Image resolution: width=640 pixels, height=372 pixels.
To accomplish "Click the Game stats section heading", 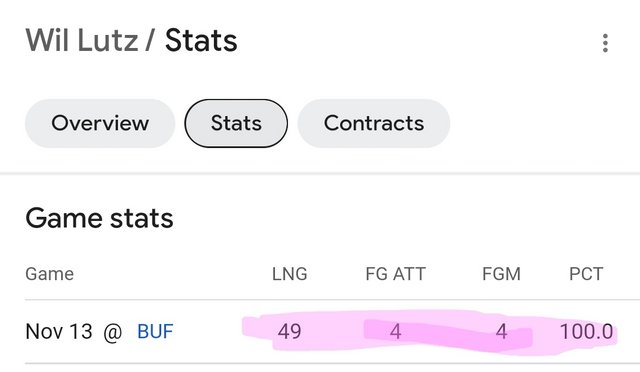I will 99,218.
